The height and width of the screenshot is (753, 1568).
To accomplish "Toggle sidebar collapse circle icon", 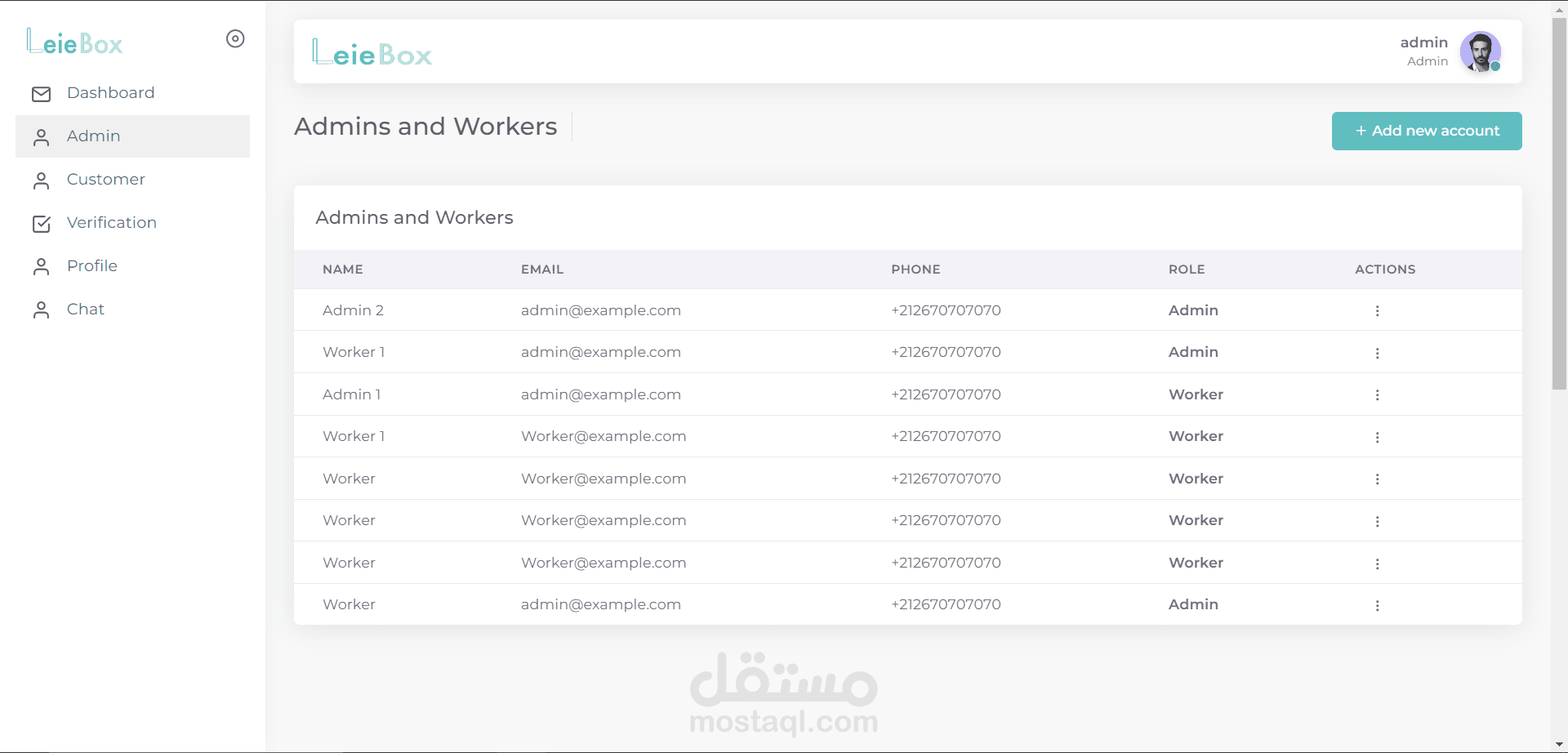I will pyautogui.click(x=235, y=38).
